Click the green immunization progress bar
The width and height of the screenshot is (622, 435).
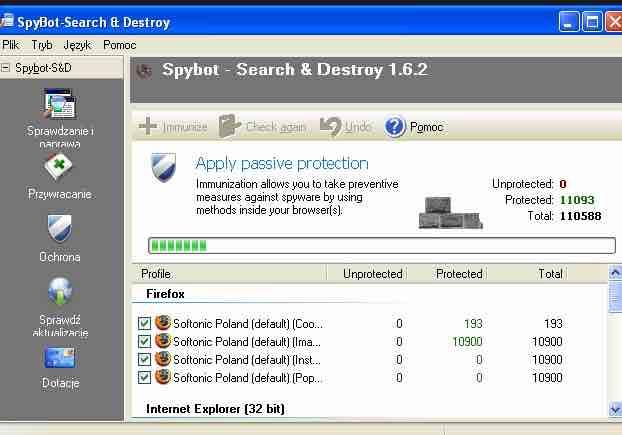(382, 245)
